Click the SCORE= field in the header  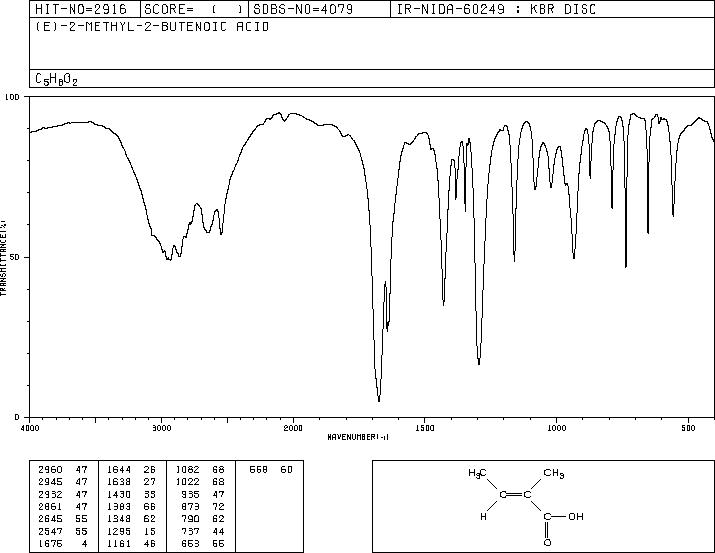pos(194,9)
